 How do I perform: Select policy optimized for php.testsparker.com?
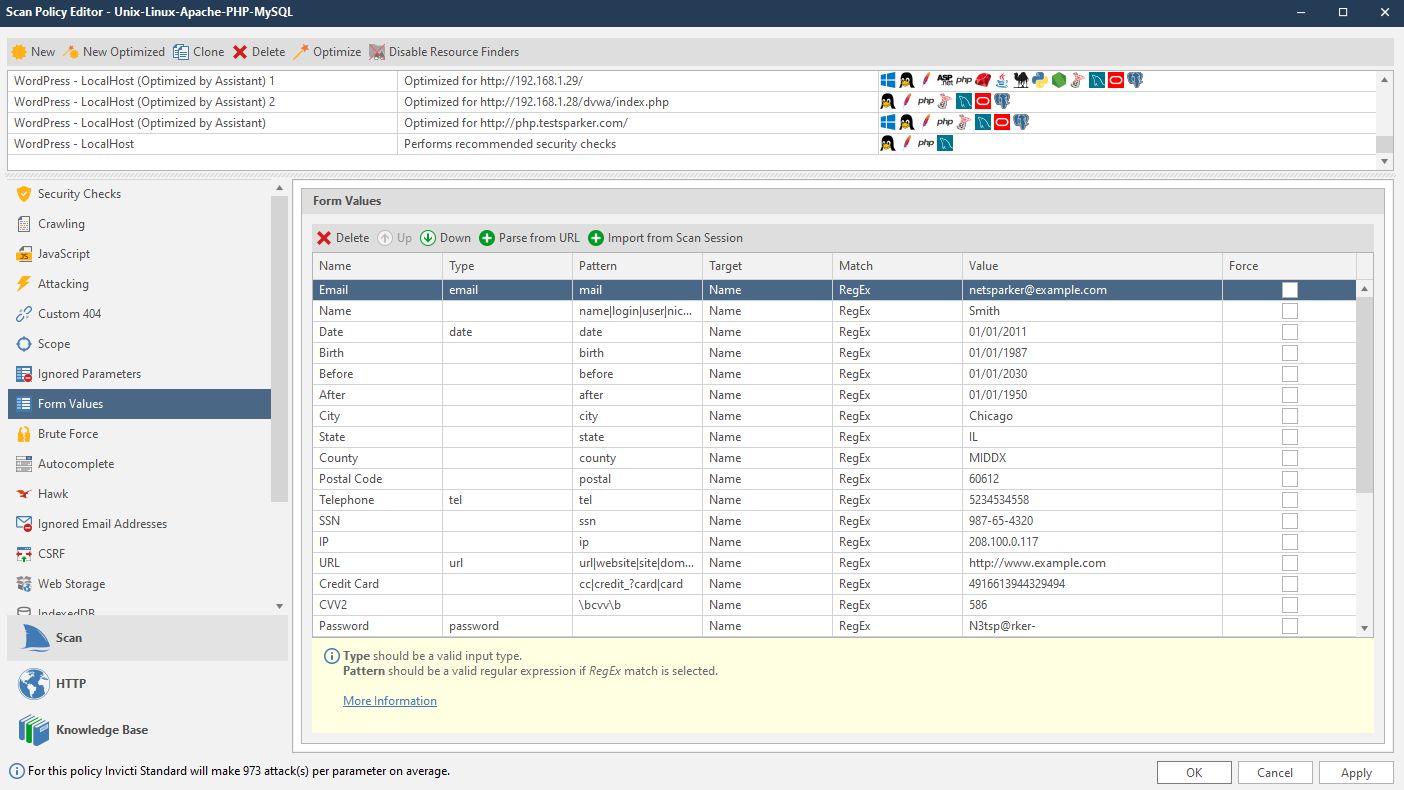click(x=692, y=123)
